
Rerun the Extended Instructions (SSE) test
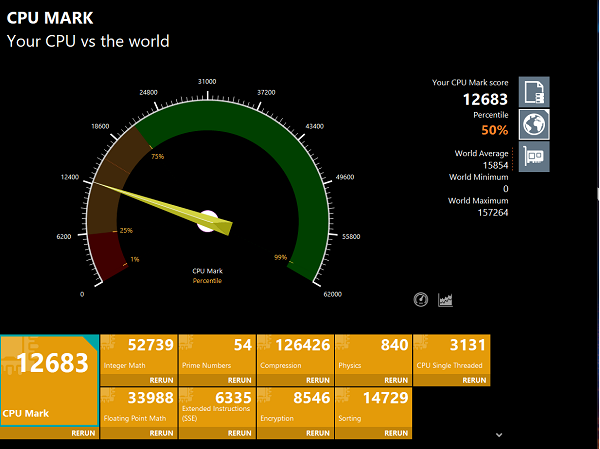[240, 433]
